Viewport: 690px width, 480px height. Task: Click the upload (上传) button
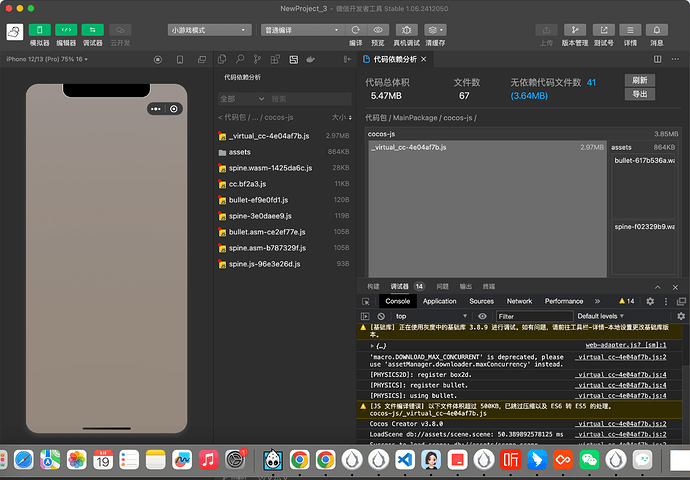[x=546, y=30]
